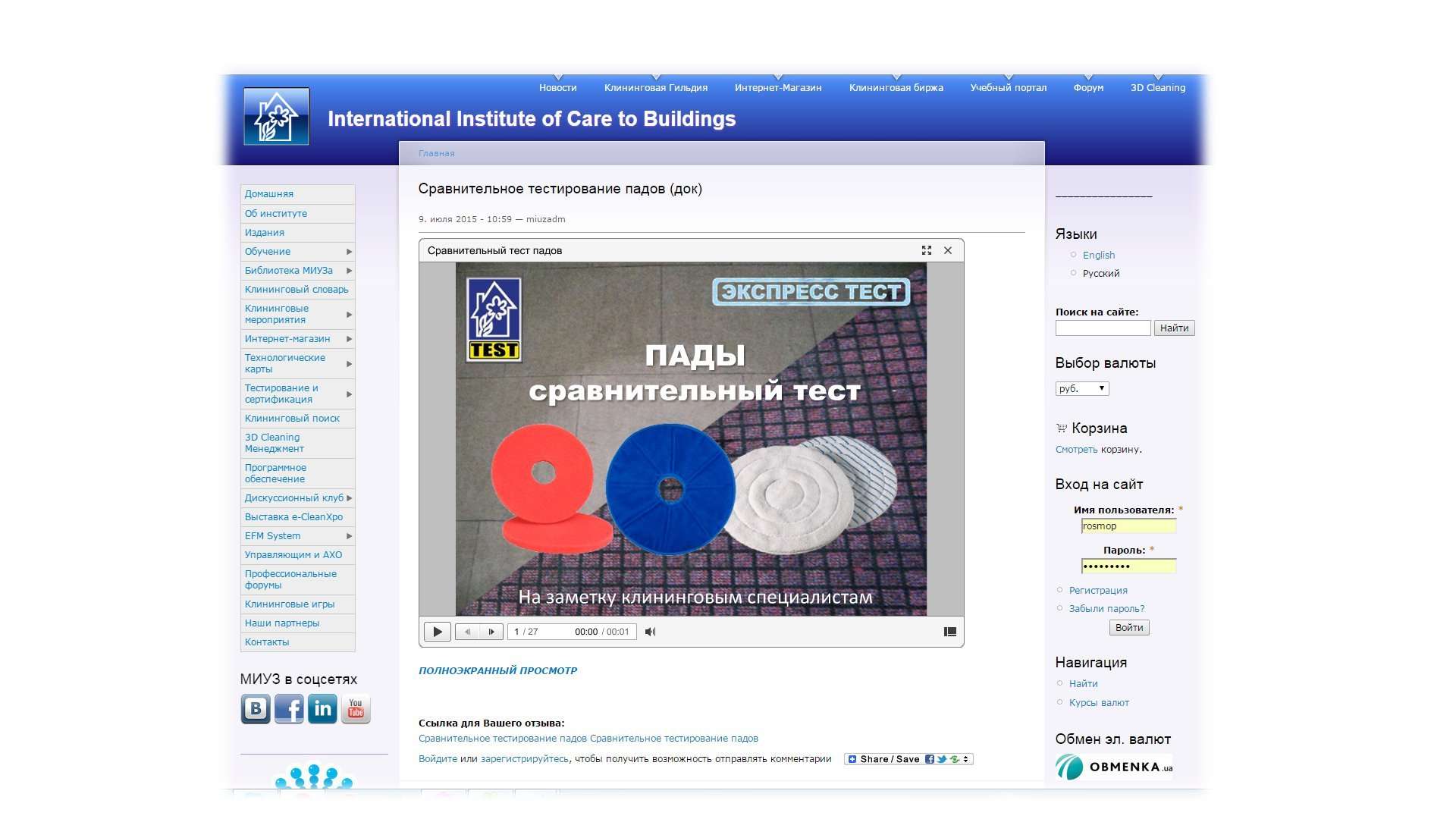Open the 3D Cleaning top menu item
The height and width of the screenshot is (819, 1456).
coord(1158,88)
